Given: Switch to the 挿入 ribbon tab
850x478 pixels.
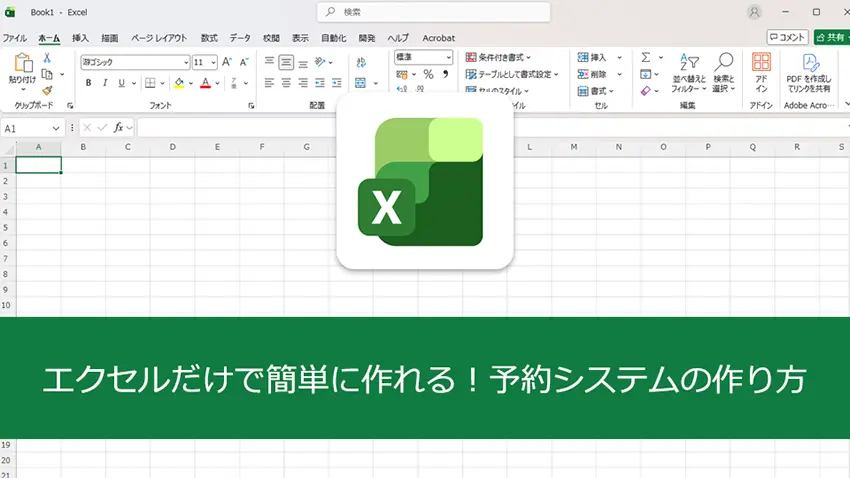Looking at the screenshot, I should (x=80, y=38).
